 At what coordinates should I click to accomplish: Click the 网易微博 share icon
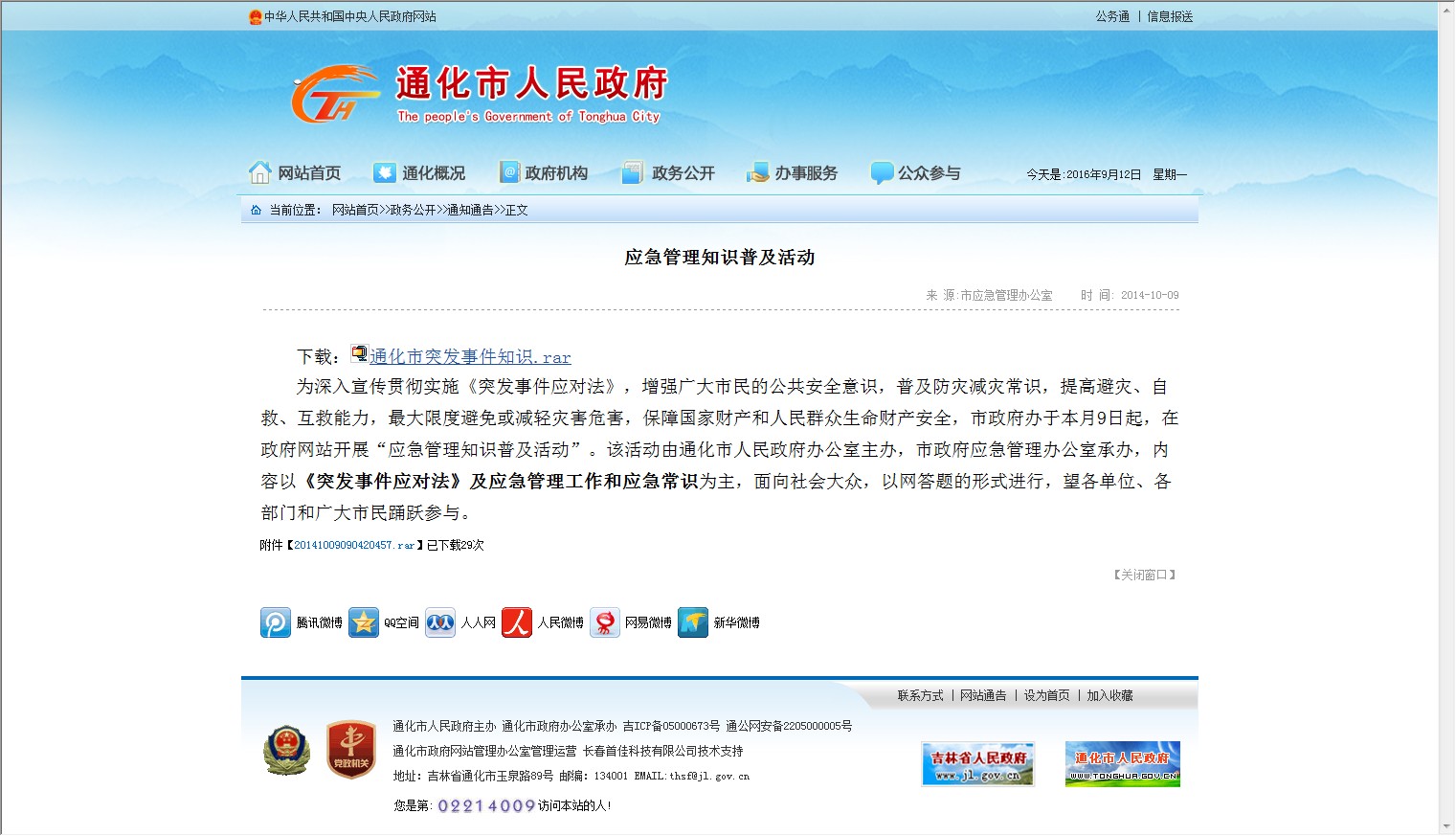pyautogui.click(x=605, y=622)
